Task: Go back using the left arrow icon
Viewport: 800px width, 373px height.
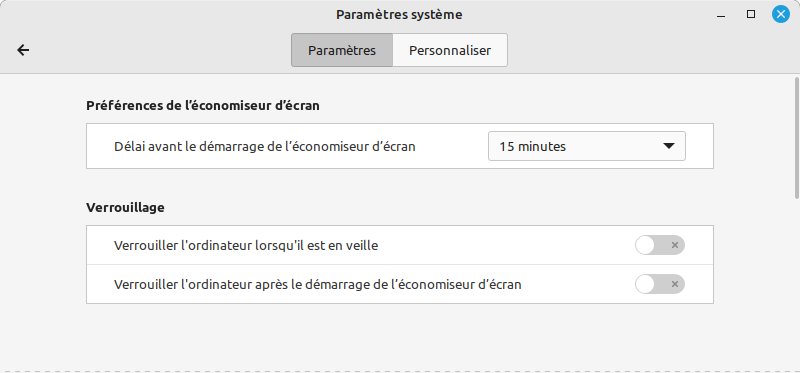Action: tap(23, 50)
